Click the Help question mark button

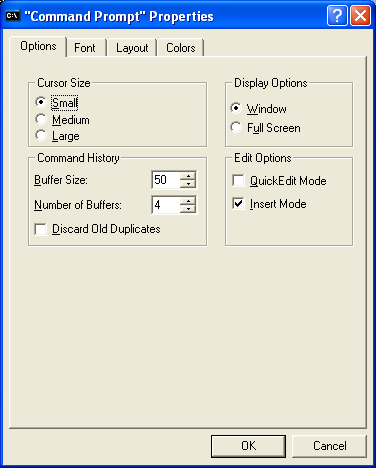point(337,15)
